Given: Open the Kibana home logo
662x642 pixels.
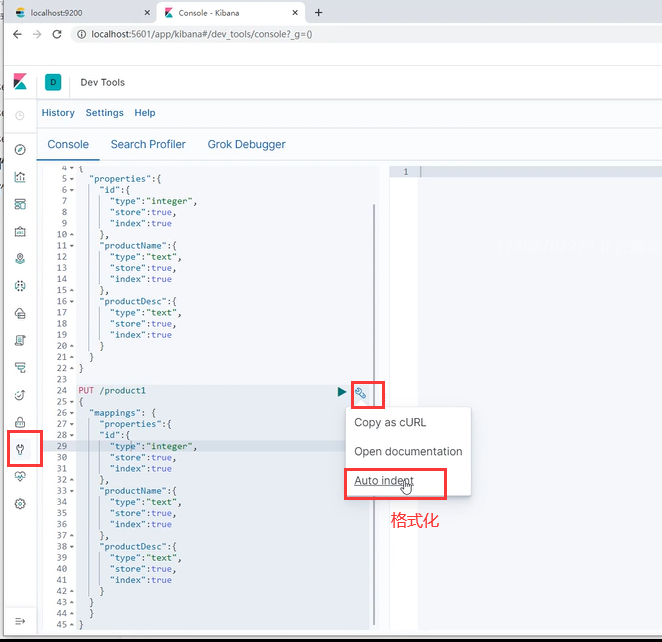Looking at the screenshot, I should tap(20, 82).
